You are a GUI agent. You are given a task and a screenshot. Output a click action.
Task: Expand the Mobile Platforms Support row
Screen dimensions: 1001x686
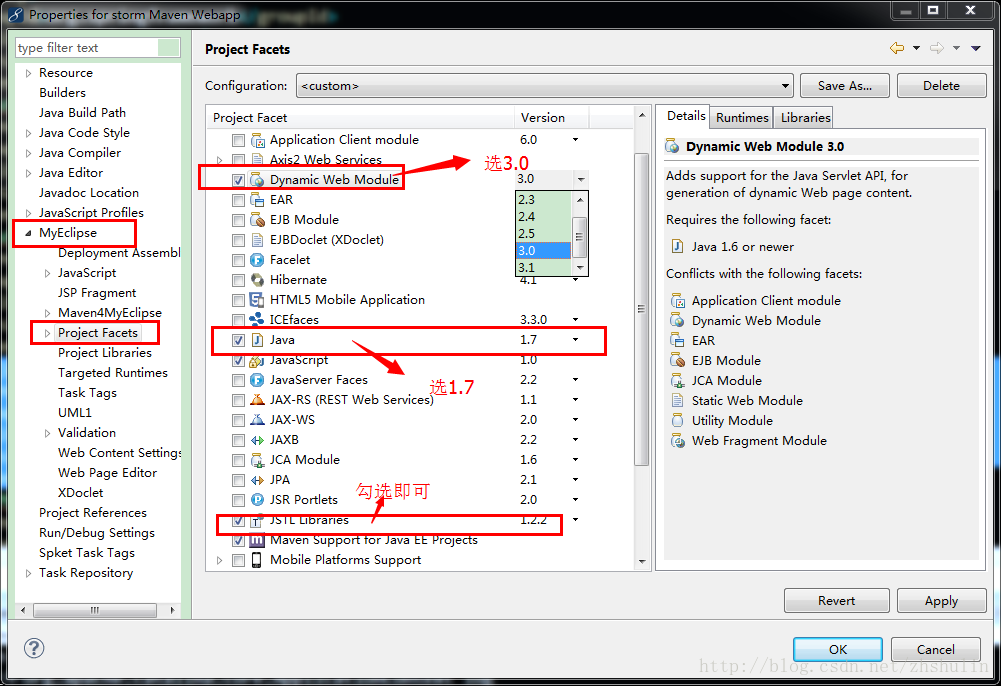(x=219, y=560)
